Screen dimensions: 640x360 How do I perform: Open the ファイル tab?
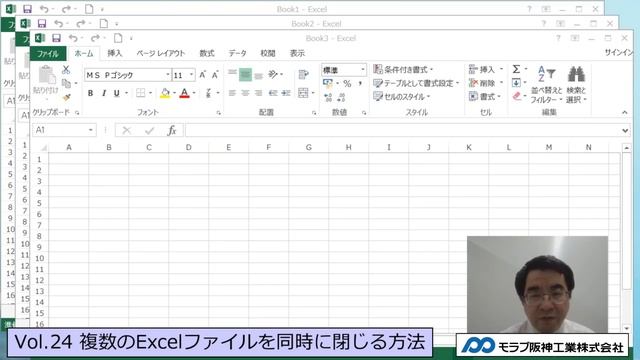point(48,53)
